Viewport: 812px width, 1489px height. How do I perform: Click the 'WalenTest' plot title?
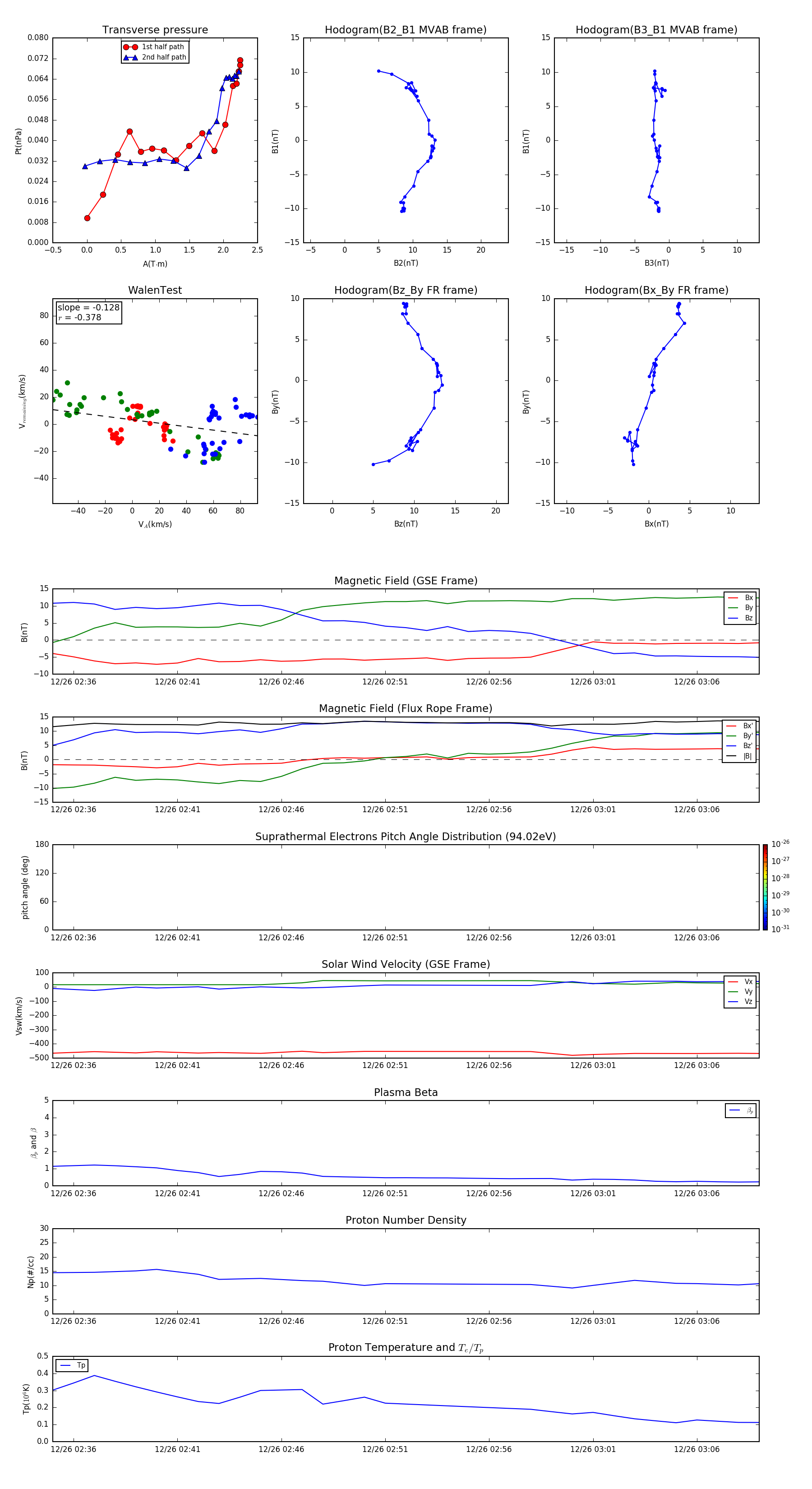coord(155,290)
